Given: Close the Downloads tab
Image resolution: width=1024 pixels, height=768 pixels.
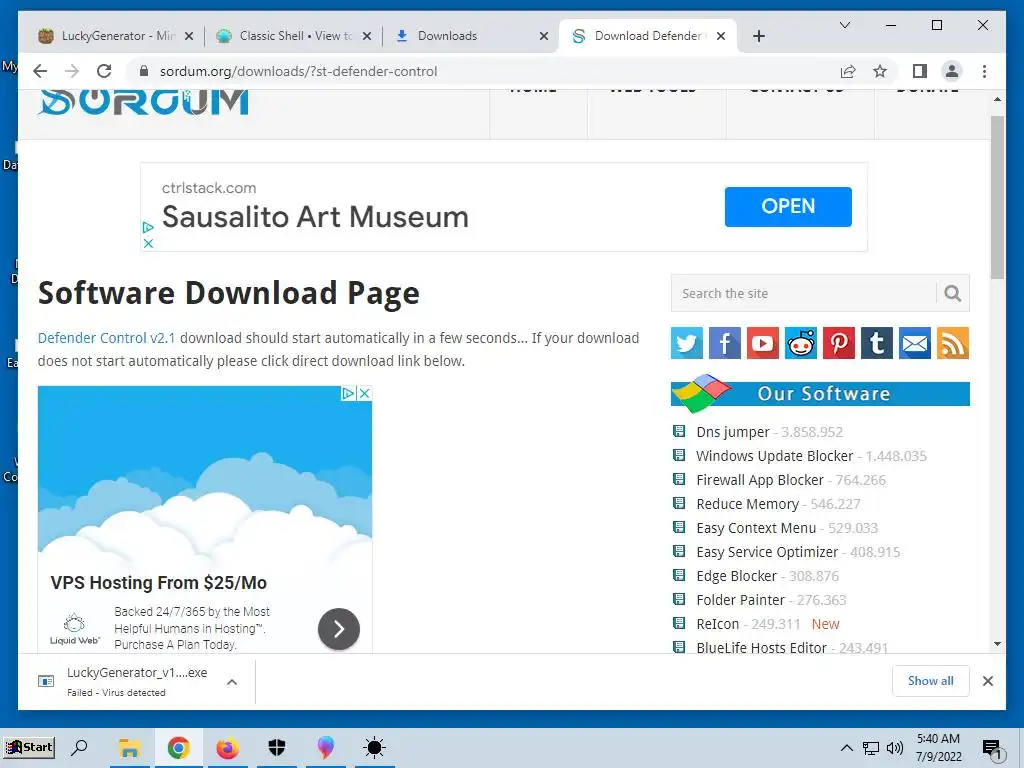Looking at the screenshot, I should tap(543, 36).
